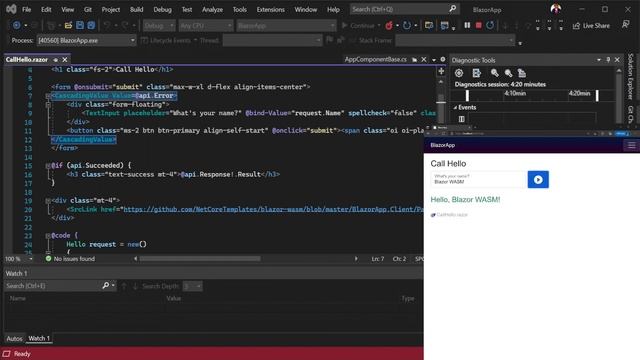640x360 pixels.
Task: Switch to the Autos tab
Action: click(14, 338)
